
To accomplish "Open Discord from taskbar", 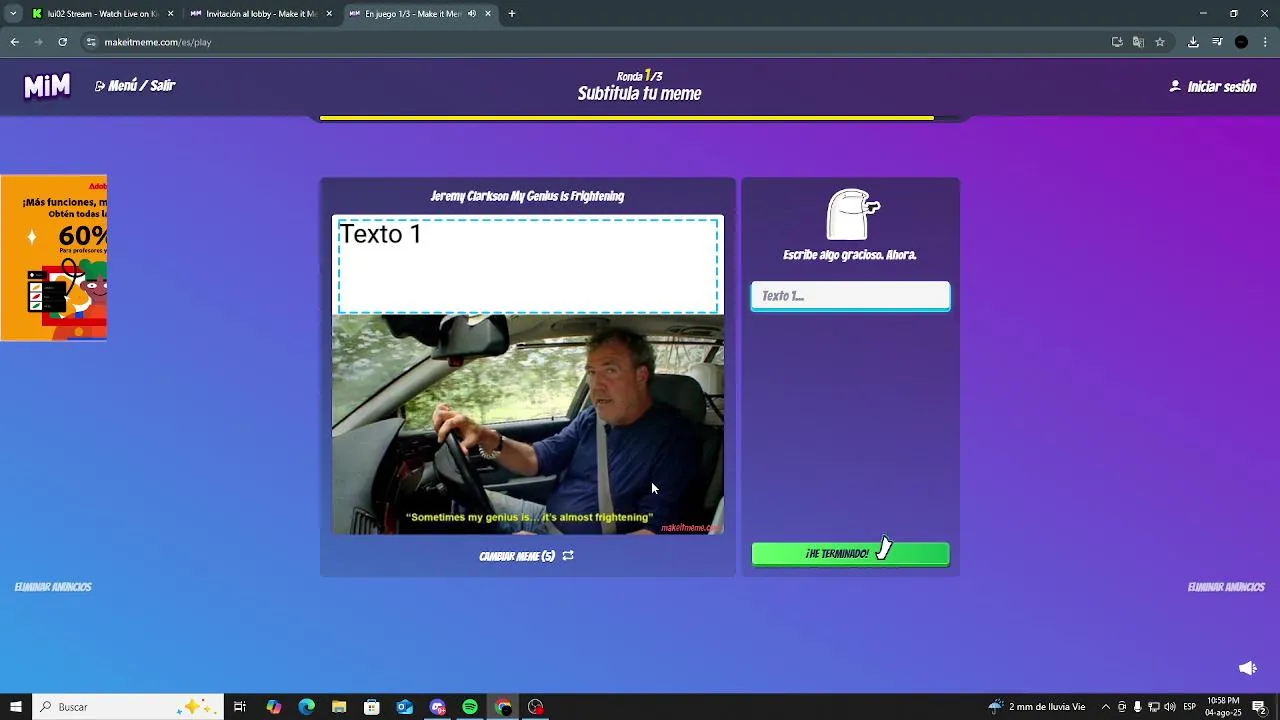I will 437,707.
